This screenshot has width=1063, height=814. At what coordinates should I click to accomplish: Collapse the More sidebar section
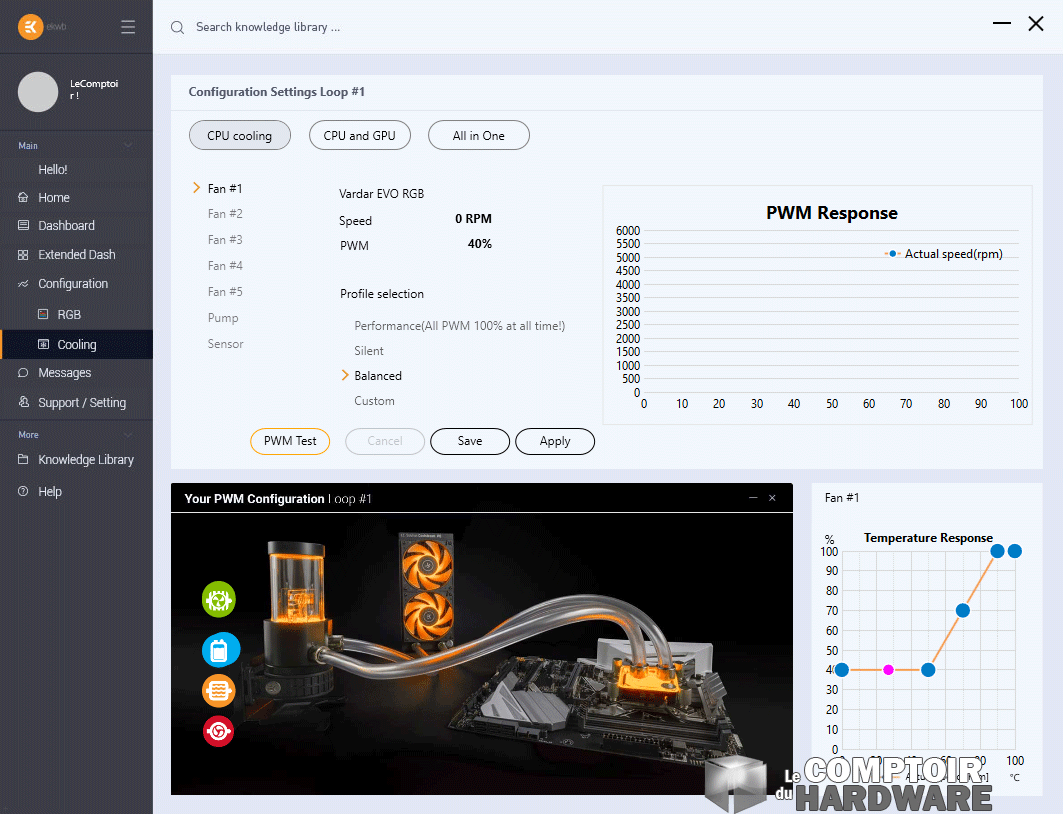127,435
